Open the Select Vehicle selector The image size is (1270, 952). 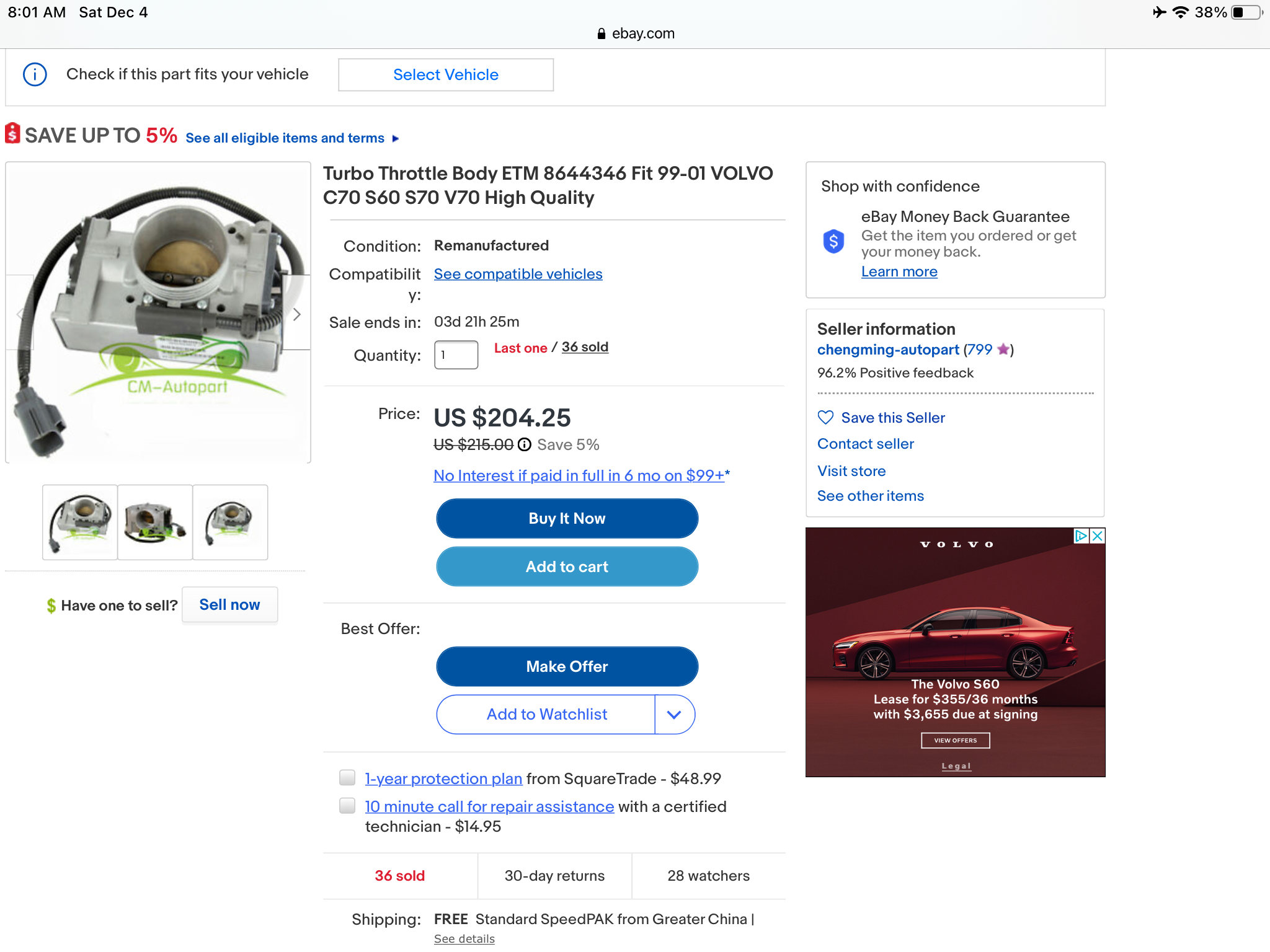pos(445,75)
